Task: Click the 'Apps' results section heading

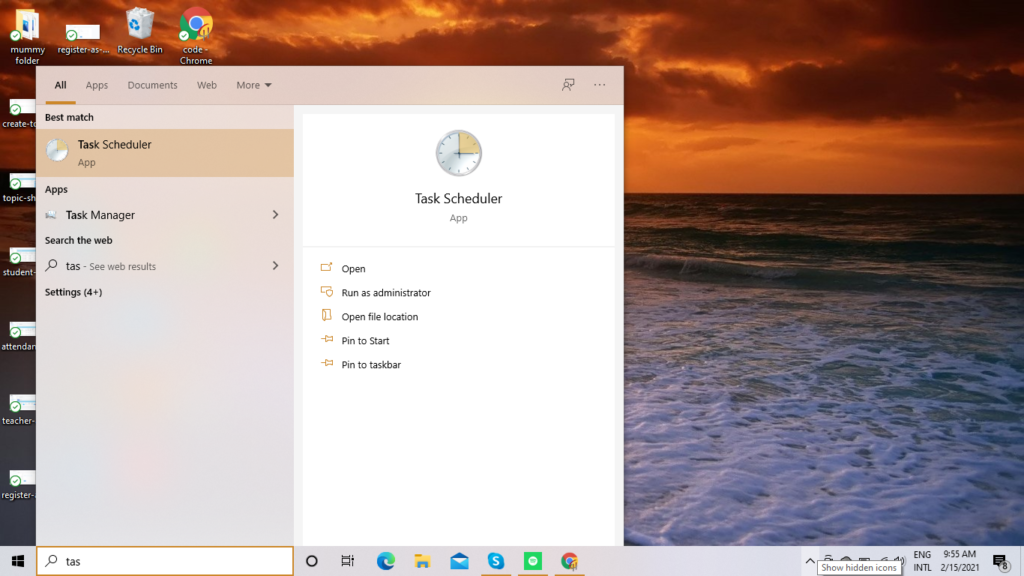Action: pos(56,189)
